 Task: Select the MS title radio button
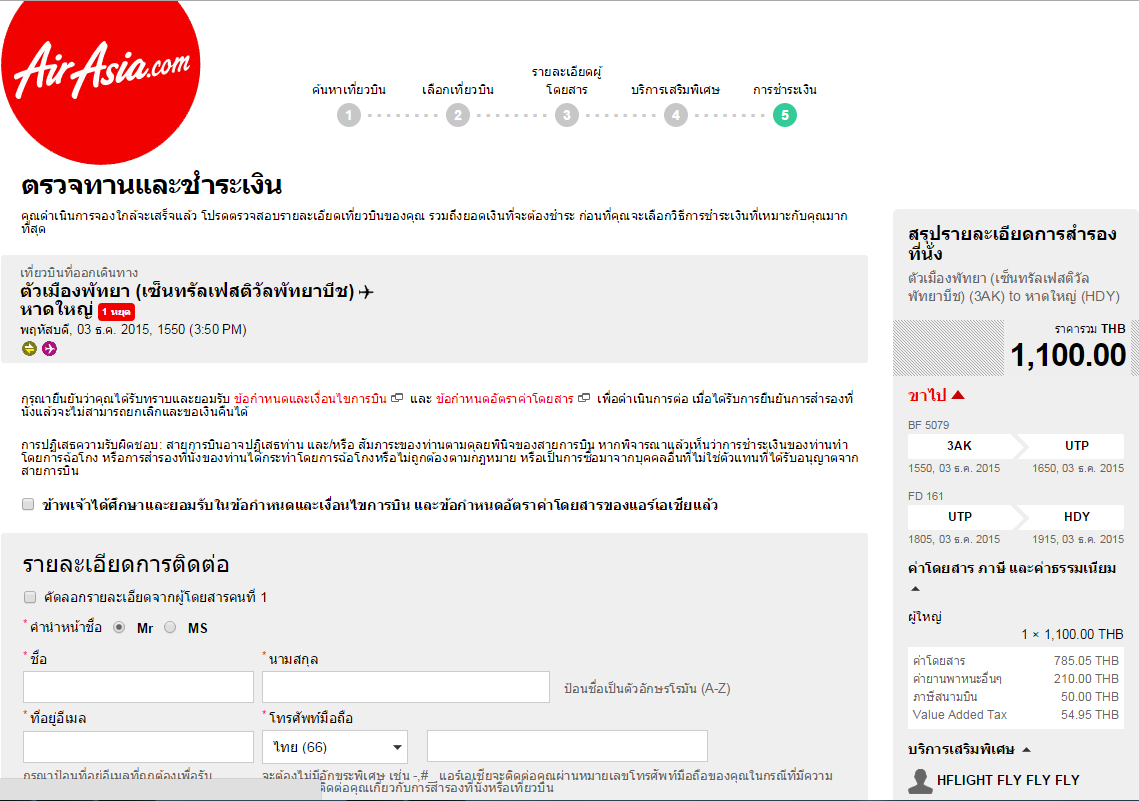point(170,627)
